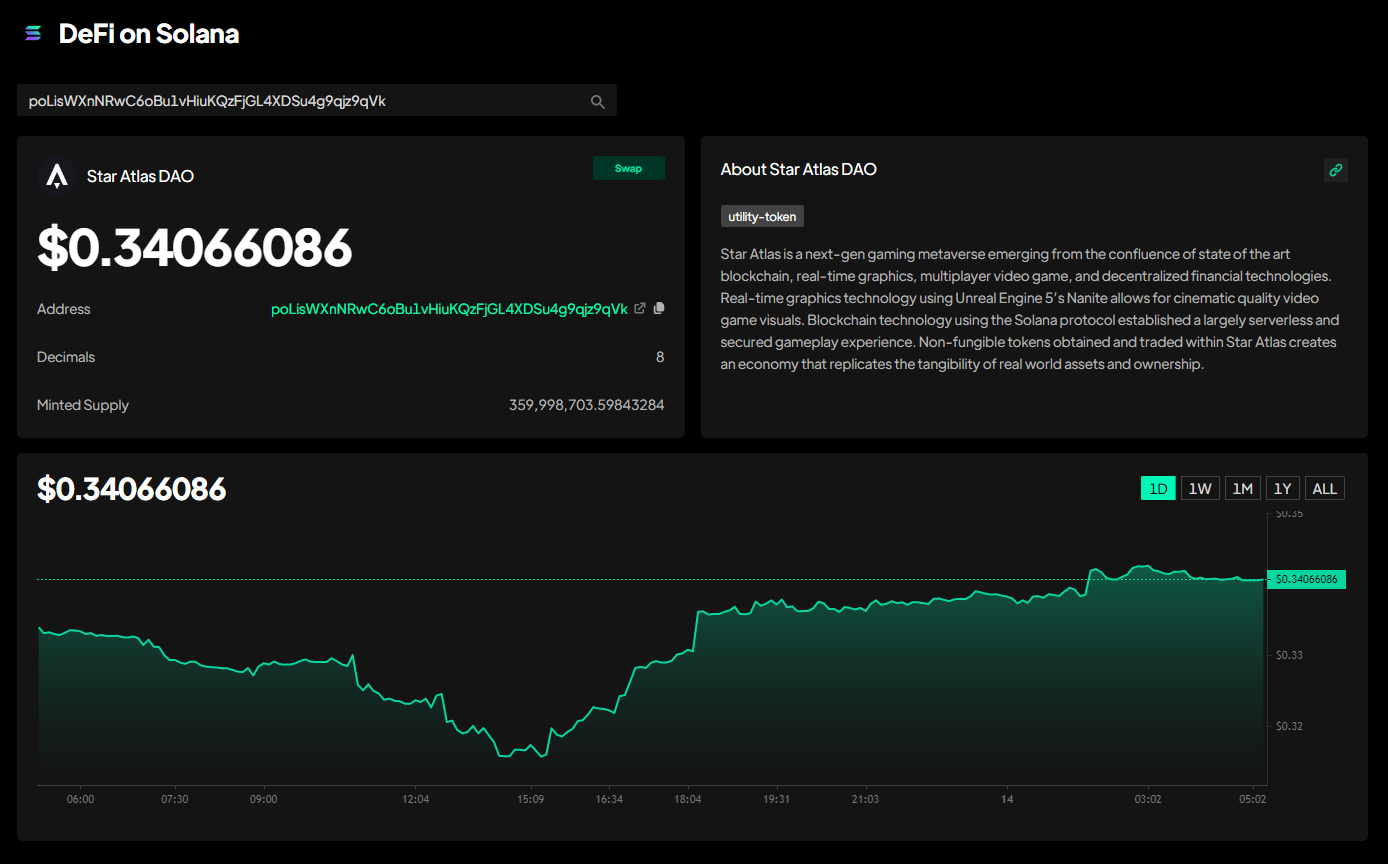Click the Address label
The height and width of the screenshot is (864, 1388).
(x=64, y=309)
